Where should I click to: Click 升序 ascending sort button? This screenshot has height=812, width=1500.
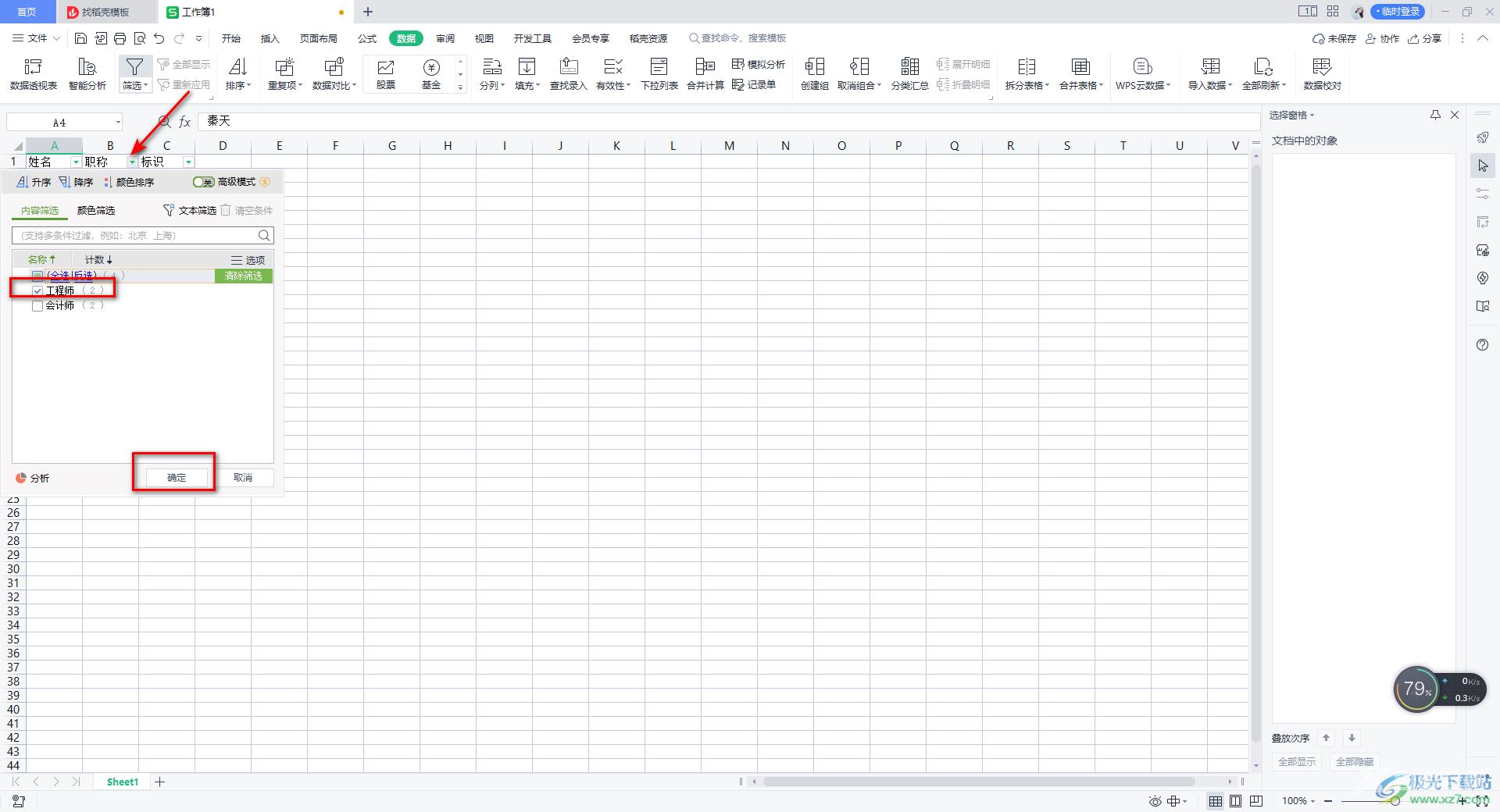34,182
